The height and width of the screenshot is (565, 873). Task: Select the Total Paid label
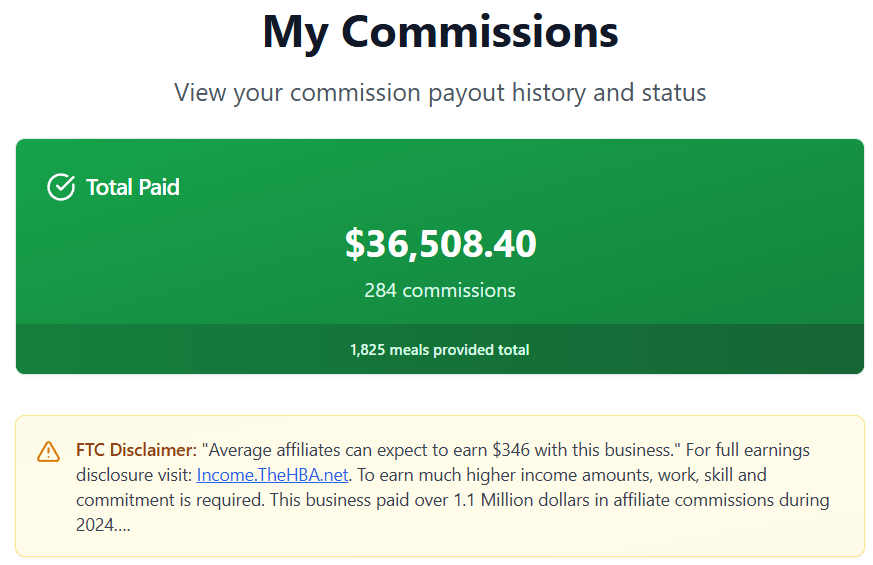(x=133, y=187)
